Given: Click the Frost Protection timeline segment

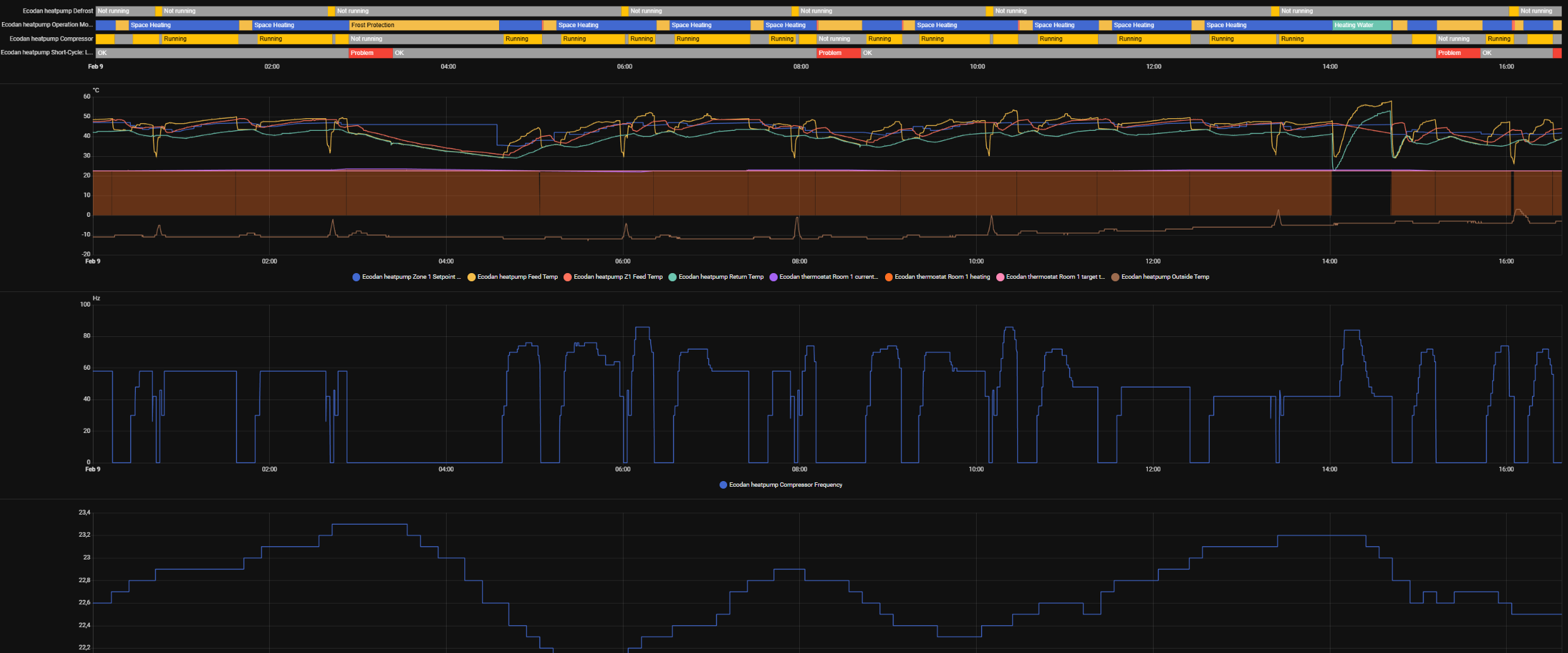Looking at the screenshot, I should 423,25.
